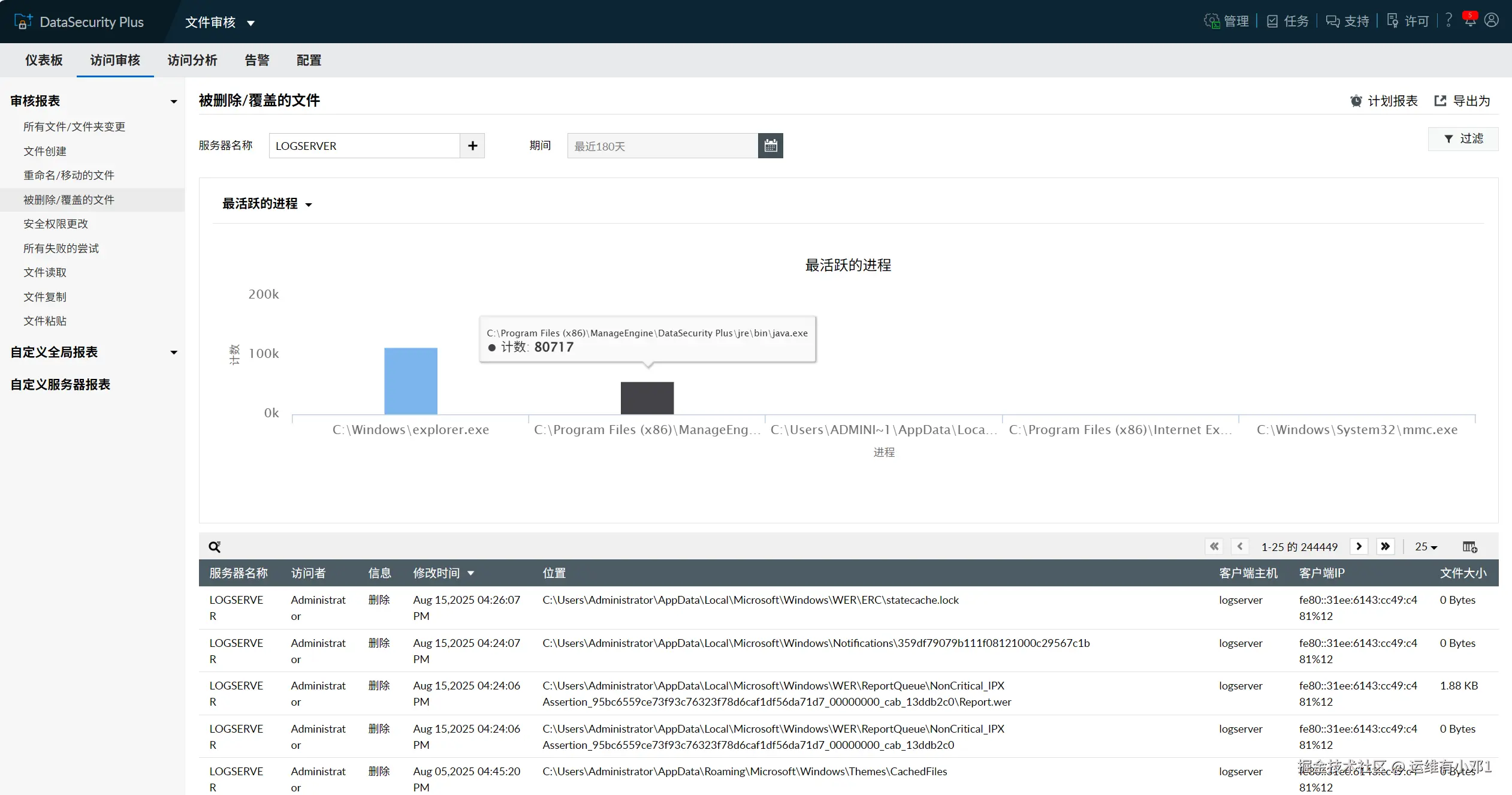
Task: Open the 最活跃的进程 chart selector
Action: [267, 204]
